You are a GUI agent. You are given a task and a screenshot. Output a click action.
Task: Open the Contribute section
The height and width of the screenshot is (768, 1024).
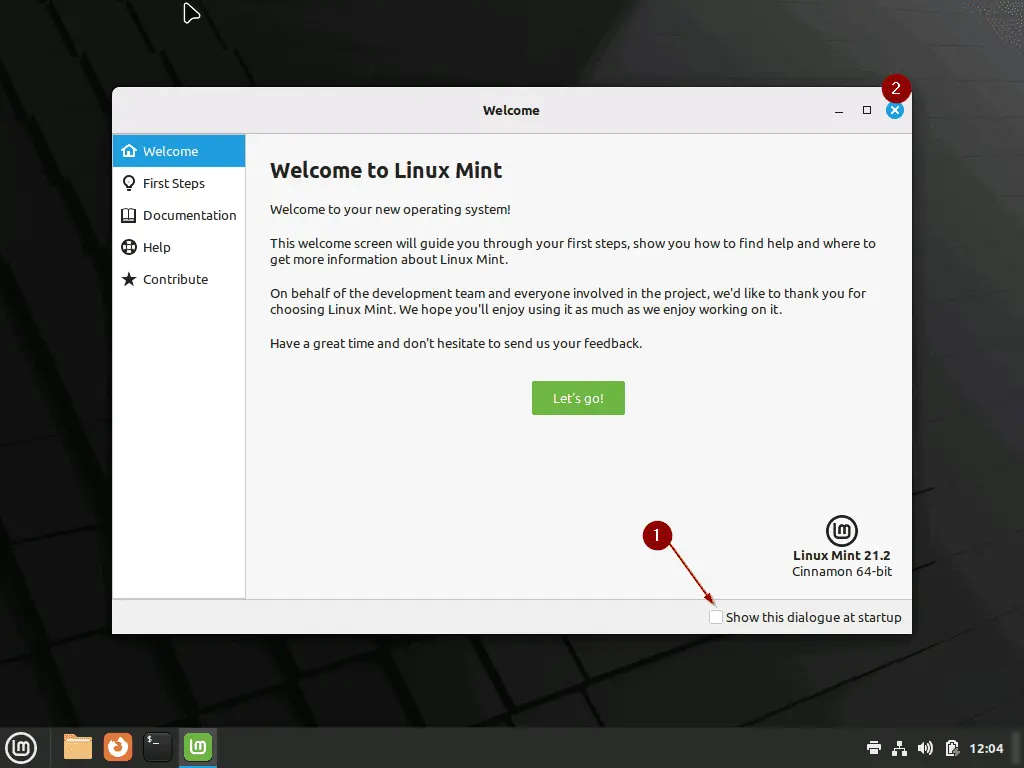pos(179,280)
